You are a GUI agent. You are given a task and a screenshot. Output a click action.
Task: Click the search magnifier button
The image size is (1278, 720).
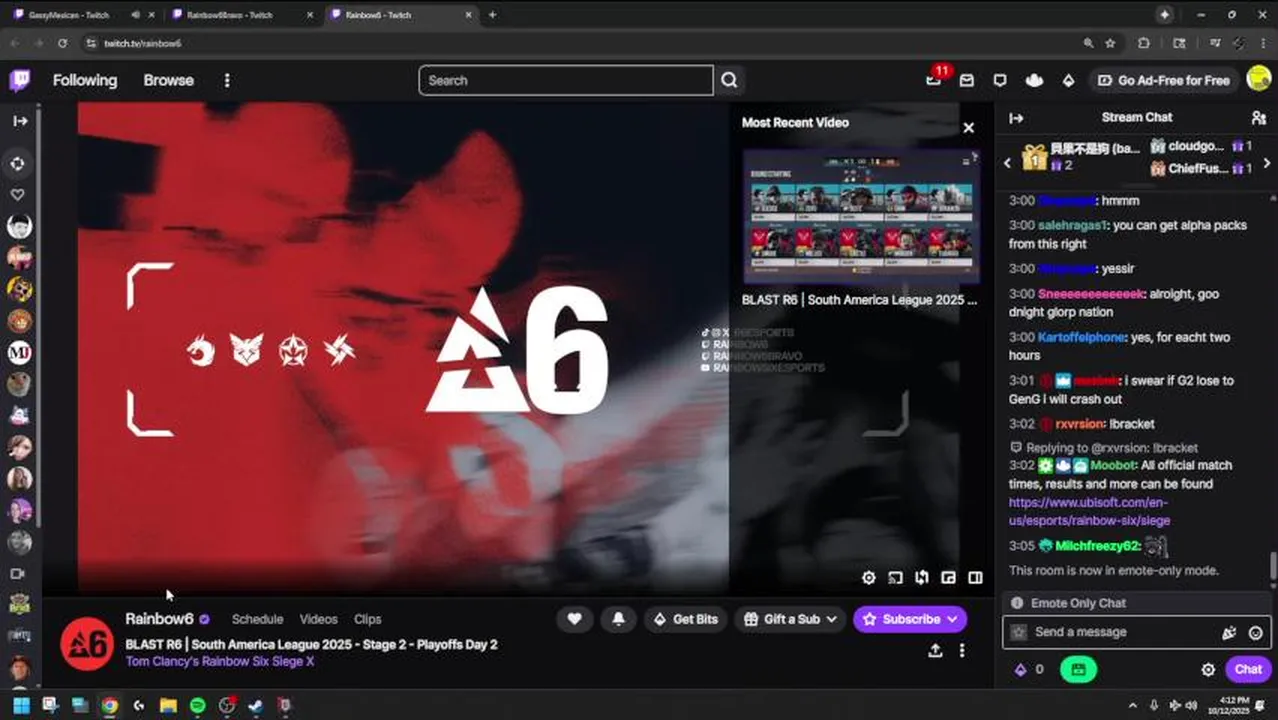pos(730,80)
